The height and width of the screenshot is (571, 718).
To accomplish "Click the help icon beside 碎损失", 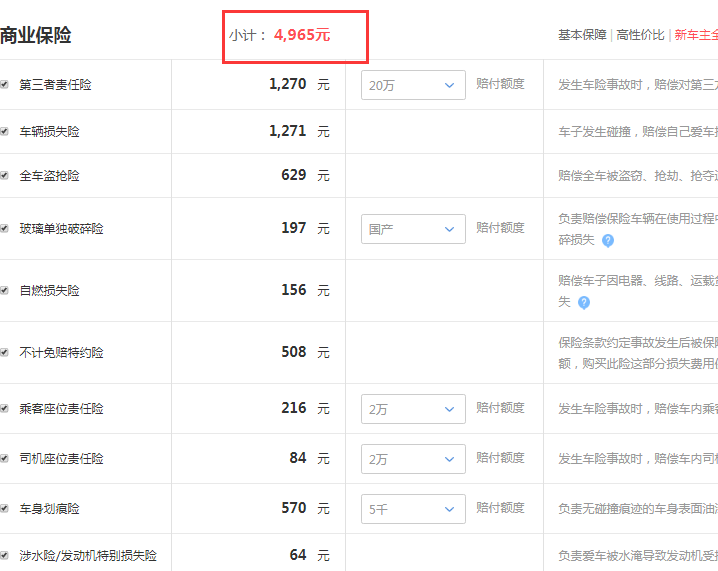I will [x=608, y=240].
